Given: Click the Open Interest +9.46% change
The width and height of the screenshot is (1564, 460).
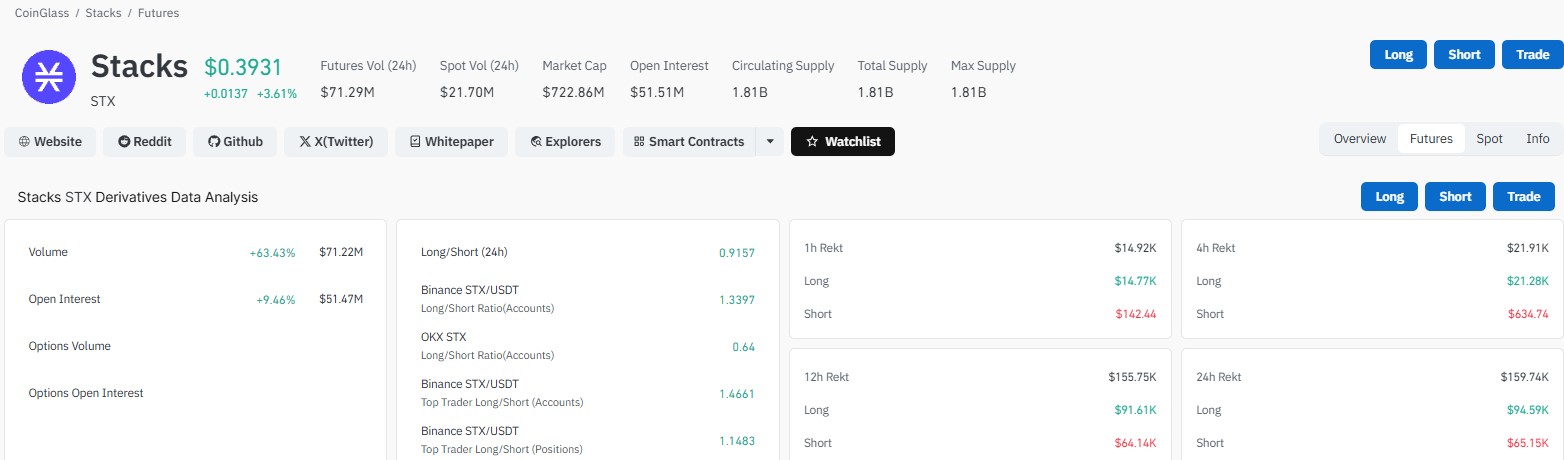Looking at the screenshot, I should 276,299.
